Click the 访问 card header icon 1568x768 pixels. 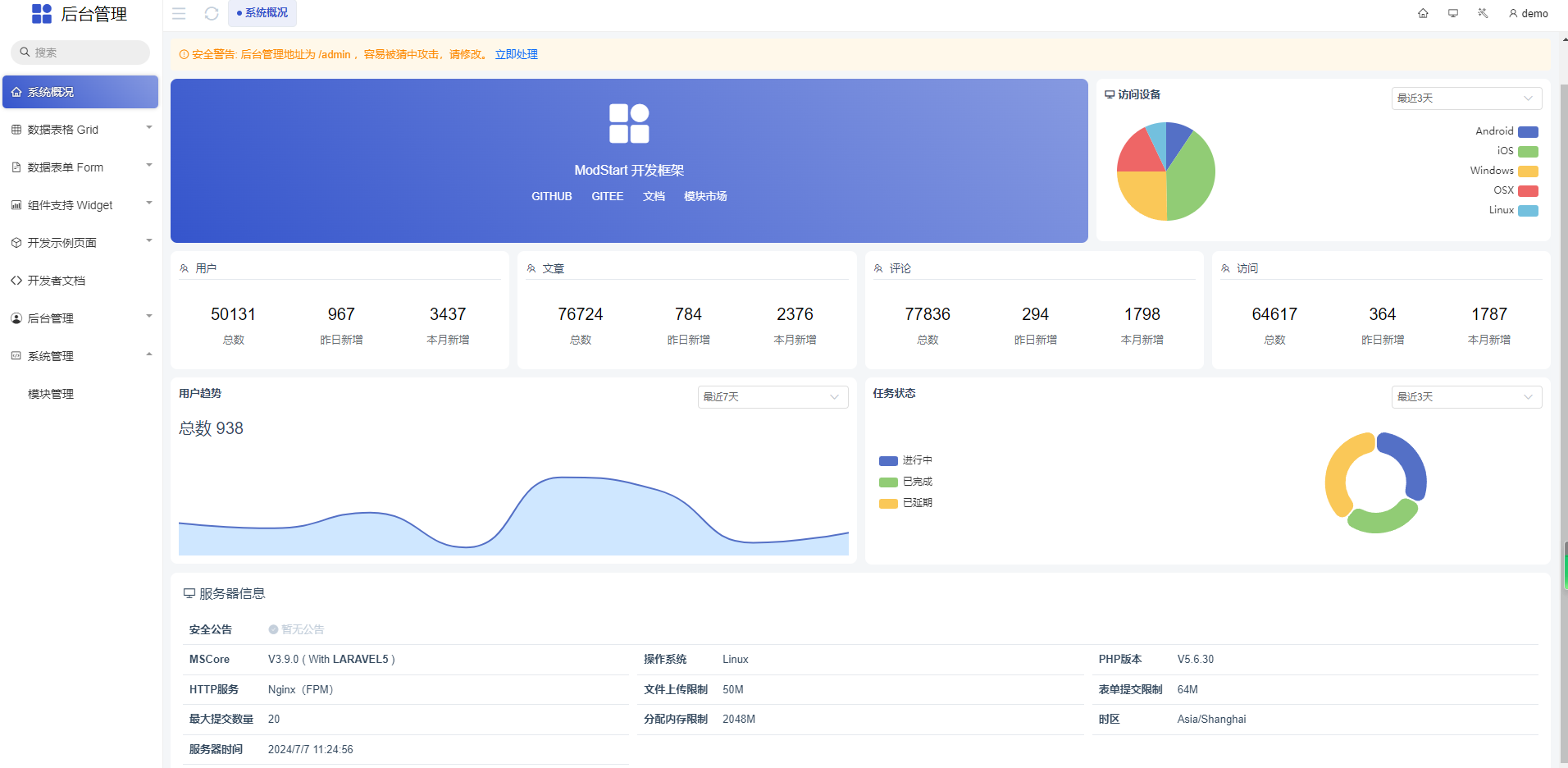[x=1225, y=268]
